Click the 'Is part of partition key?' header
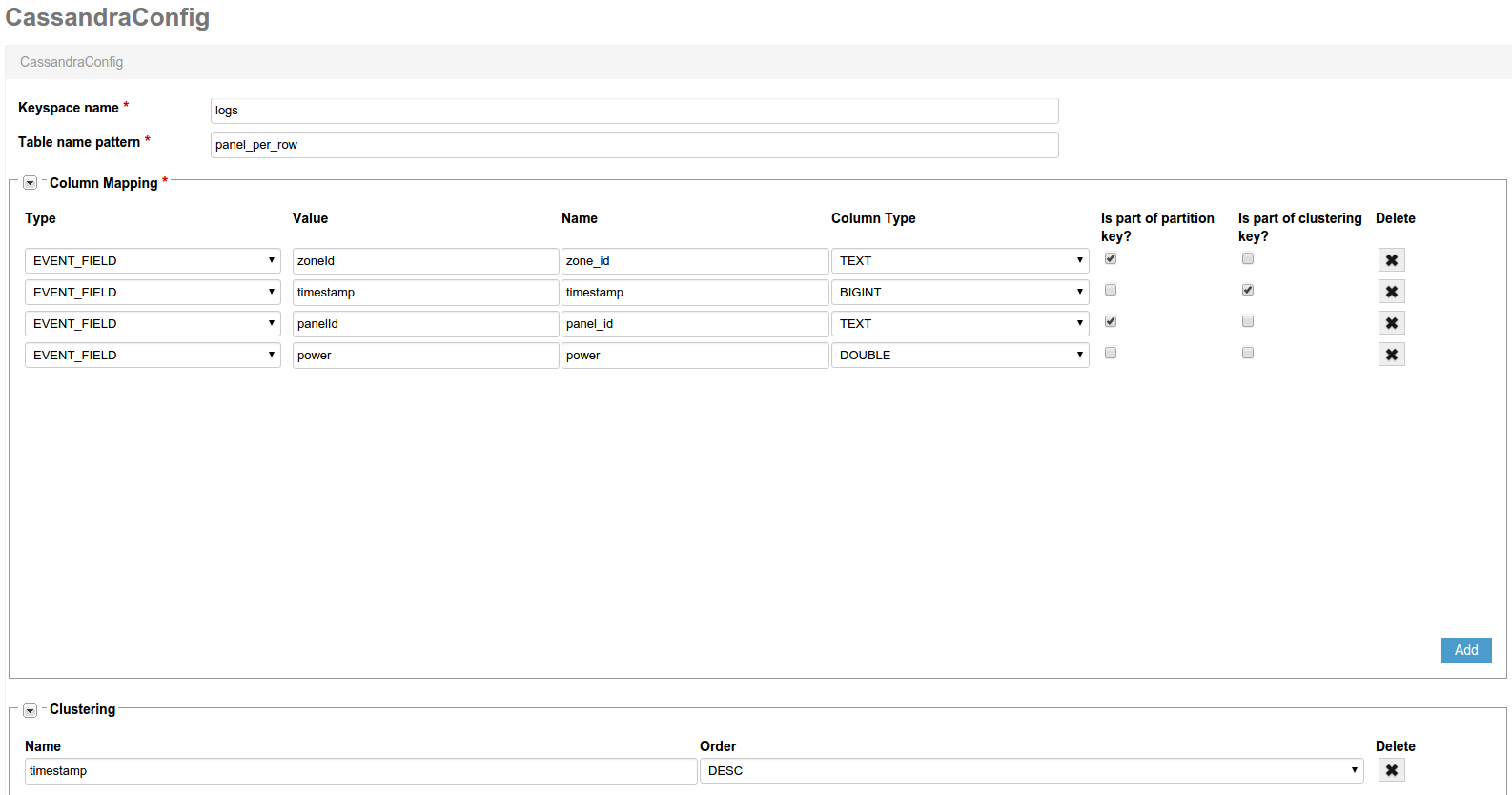1512x795 pixels. pyautogui.click(x=1157, y=227)
